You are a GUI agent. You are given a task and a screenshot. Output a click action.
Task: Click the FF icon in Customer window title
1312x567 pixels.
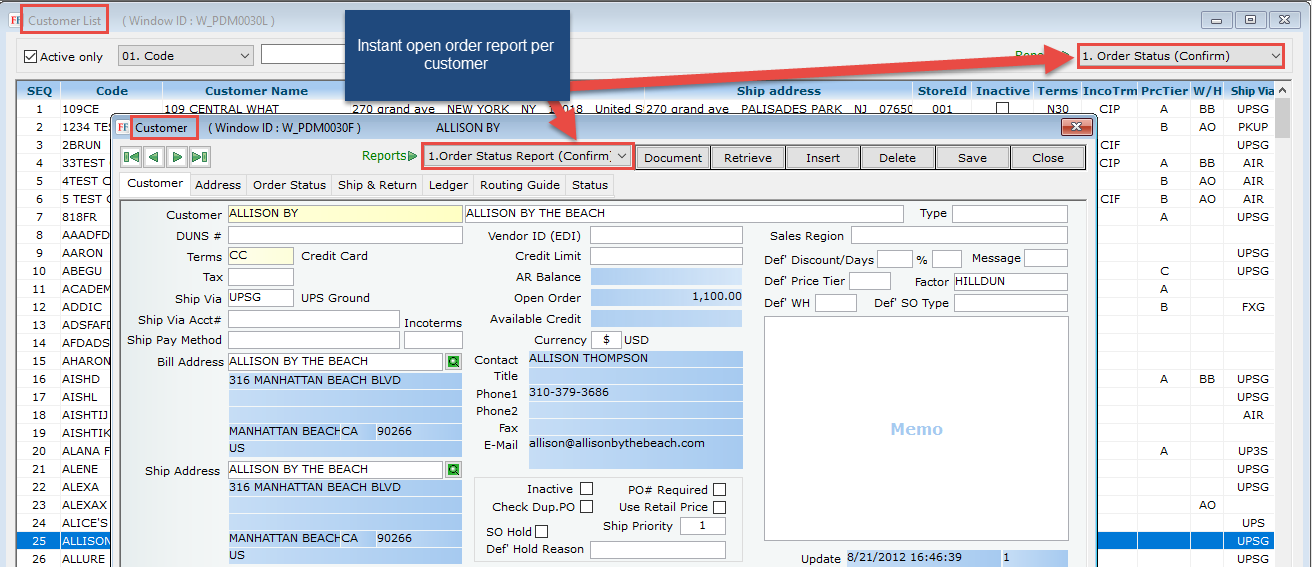click(122, 128)
